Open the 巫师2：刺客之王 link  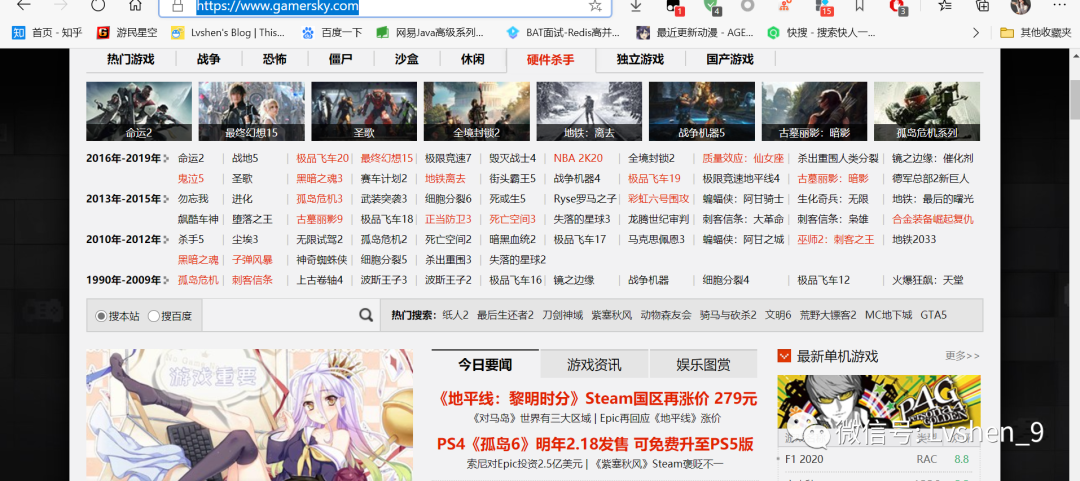pyautogui.click(x=835, y=240)
